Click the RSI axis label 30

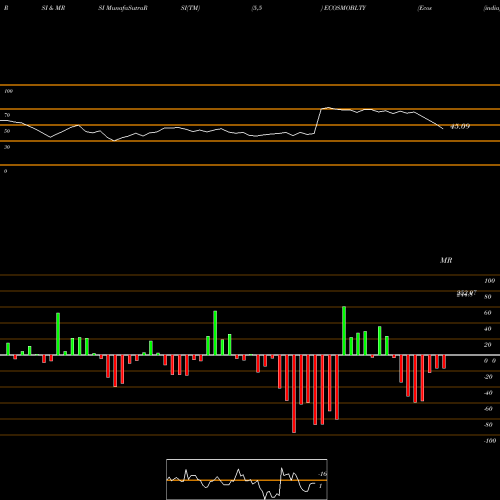[7, 147]
